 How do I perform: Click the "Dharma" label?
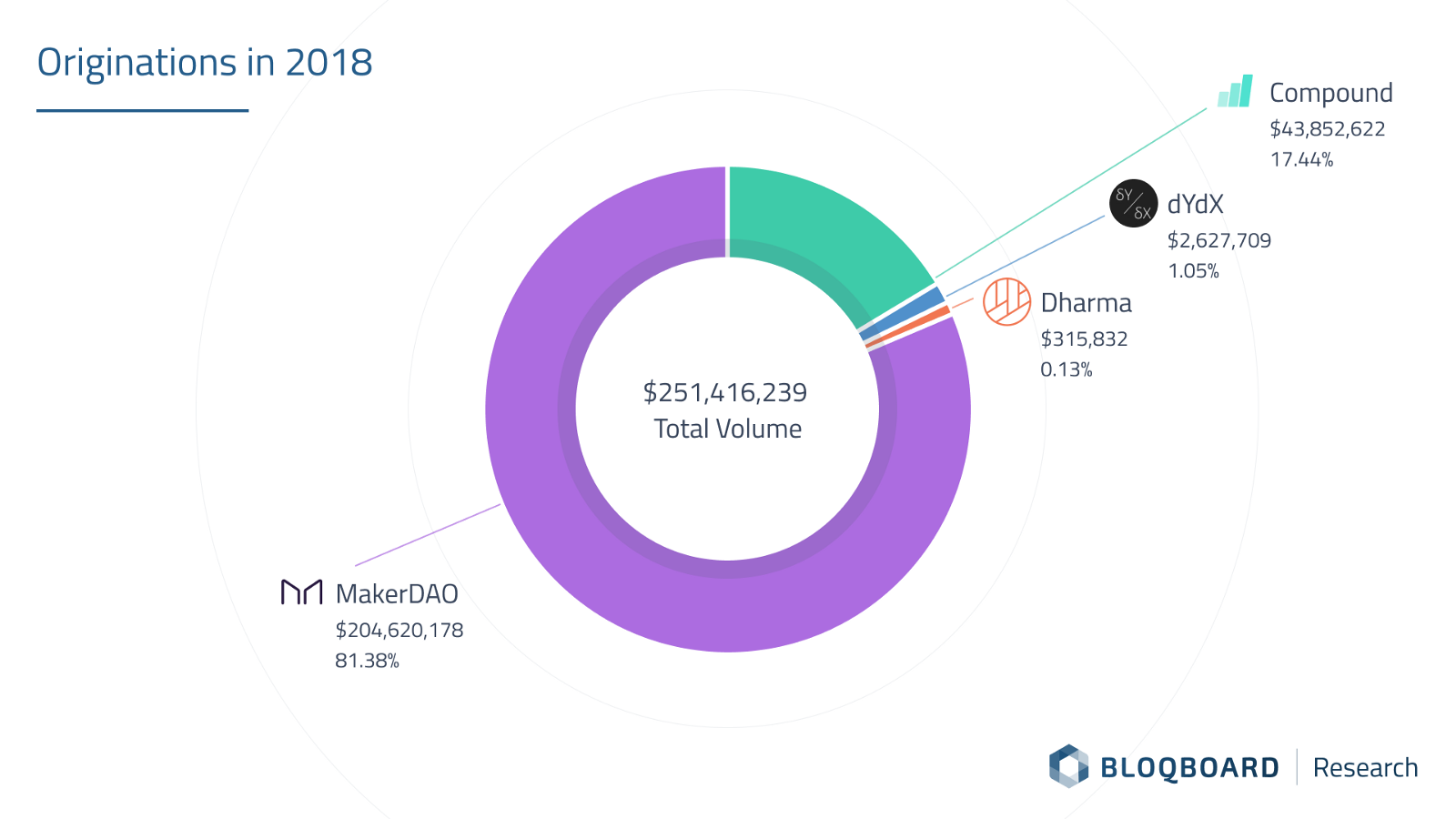pyautogui.click(x=1087, y=302)
